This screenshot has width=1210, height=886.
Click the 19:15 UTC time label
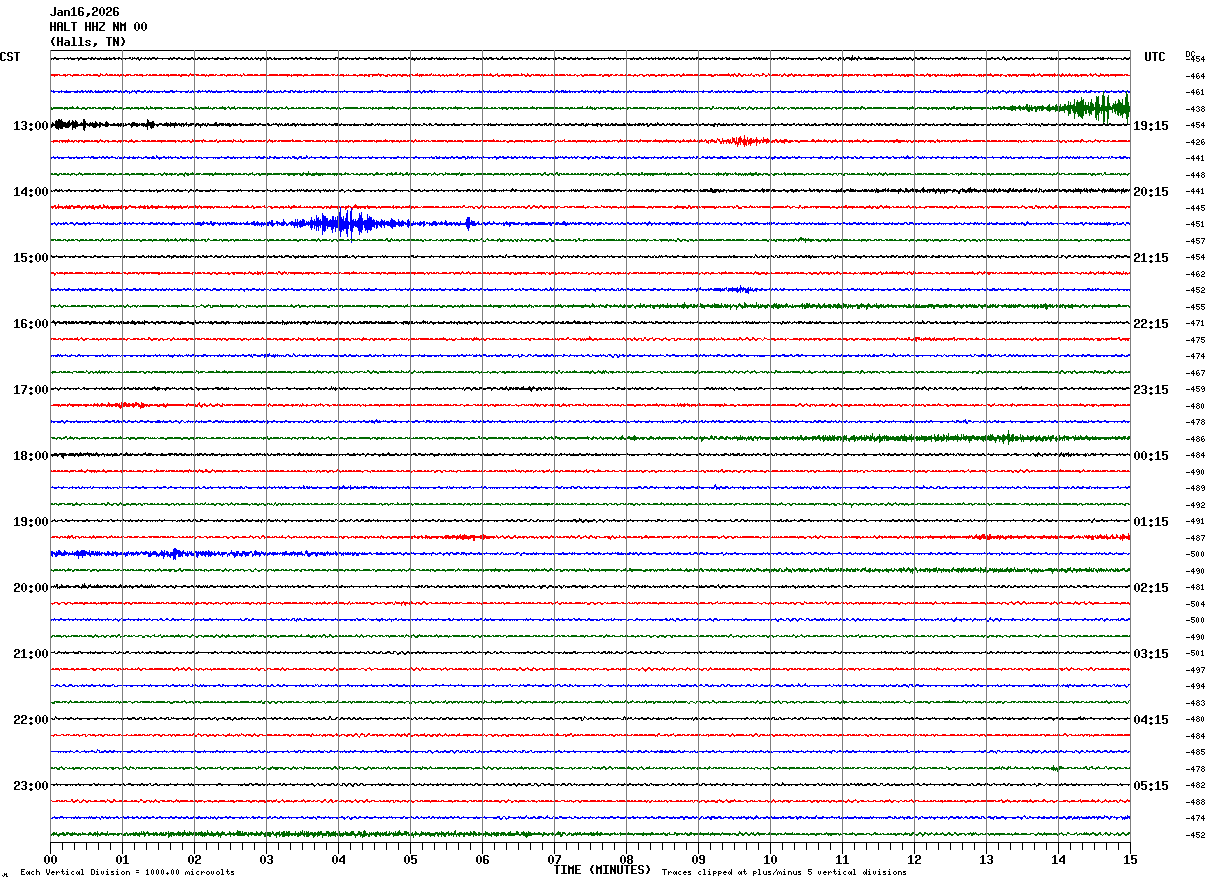(x=1151, y=126)
